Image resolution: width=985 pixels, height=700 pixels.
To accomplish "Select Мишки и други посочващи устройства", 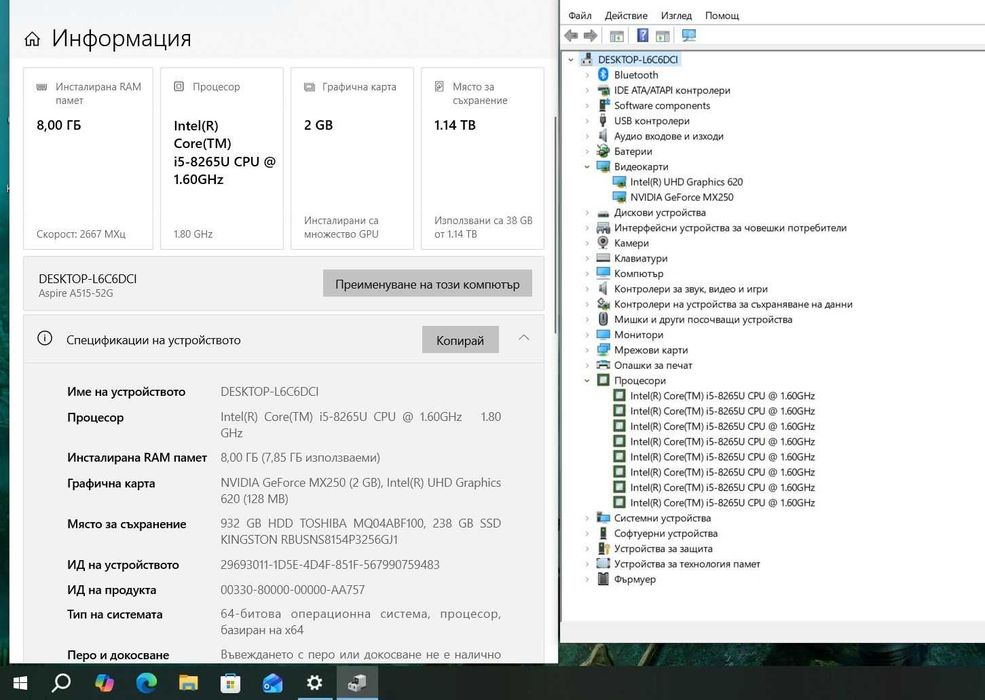I will [x=703, y=319].
